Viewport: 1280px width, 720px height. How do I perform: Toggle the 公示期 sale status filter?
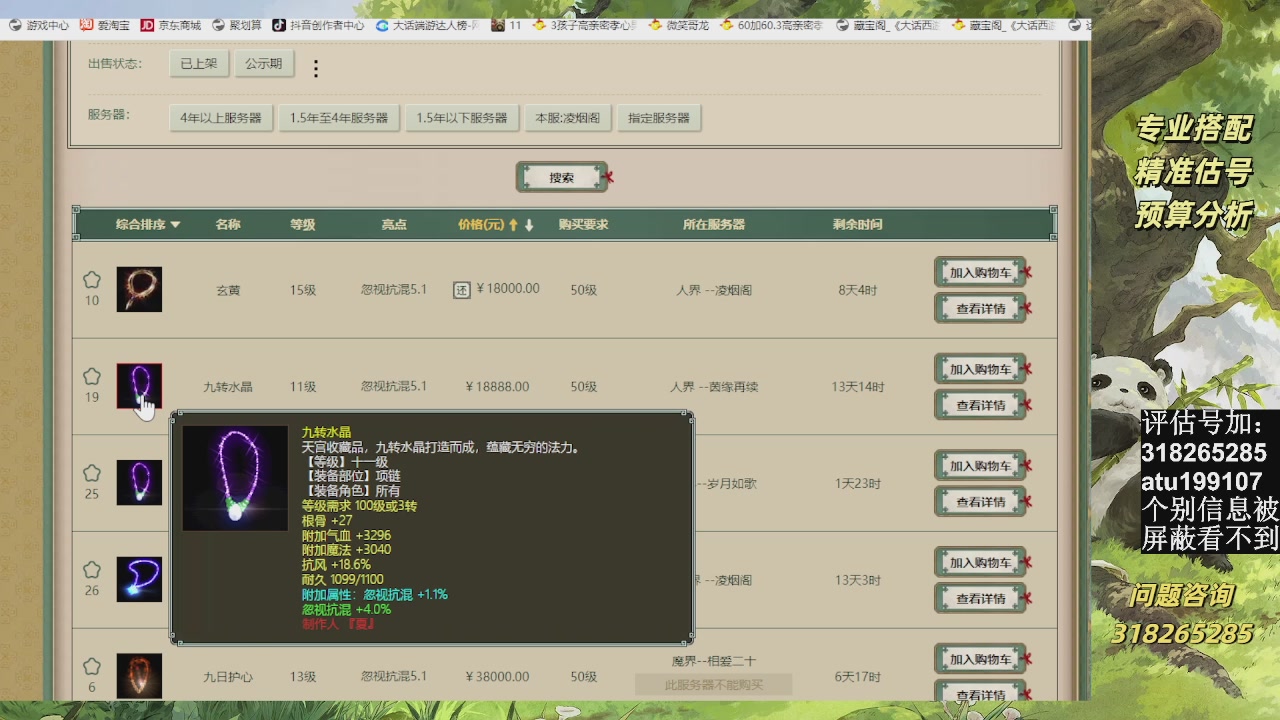264,64
